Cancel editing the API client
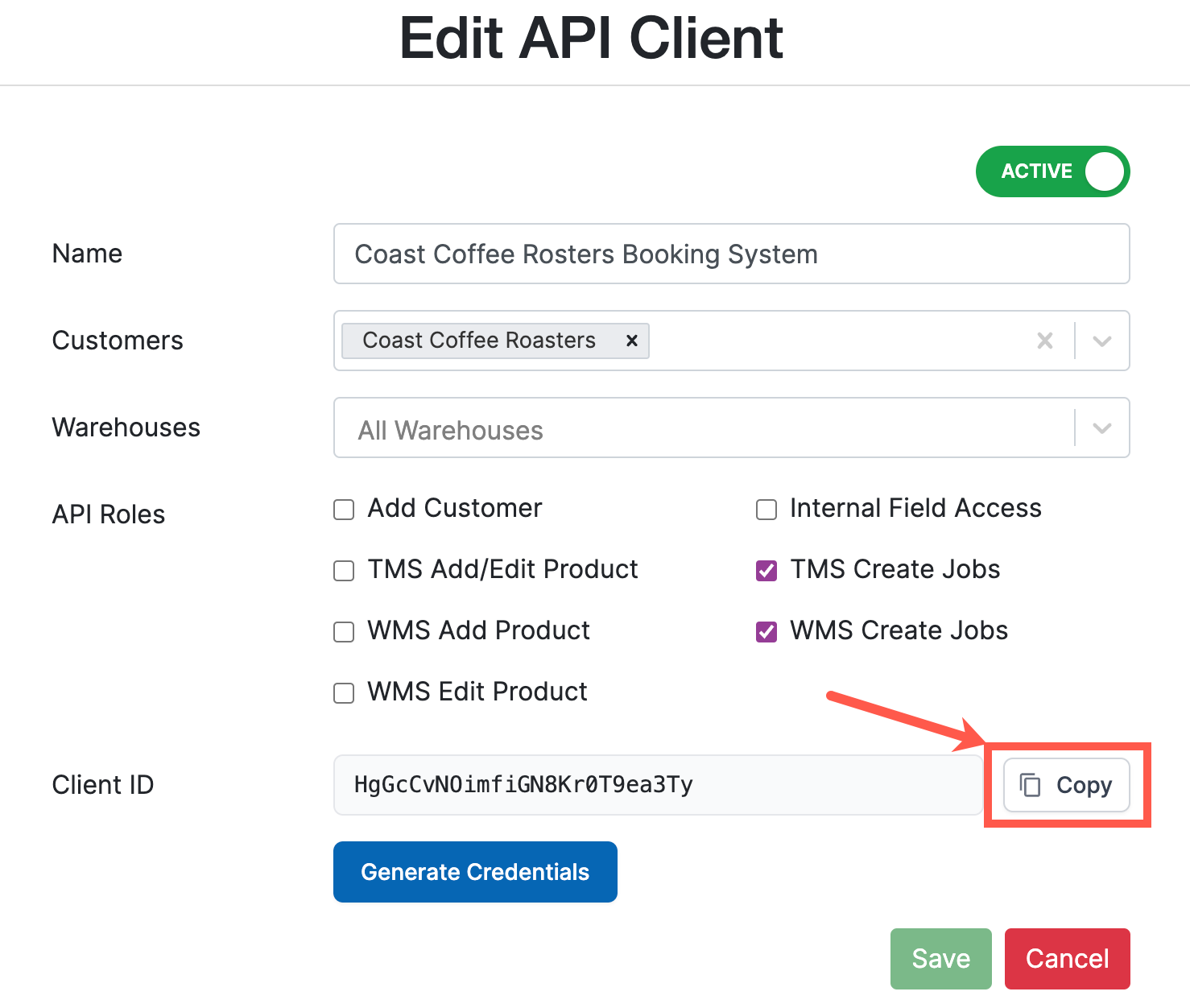Viewport: 1190px width, 1008px height. click(x=1068, y=958)
